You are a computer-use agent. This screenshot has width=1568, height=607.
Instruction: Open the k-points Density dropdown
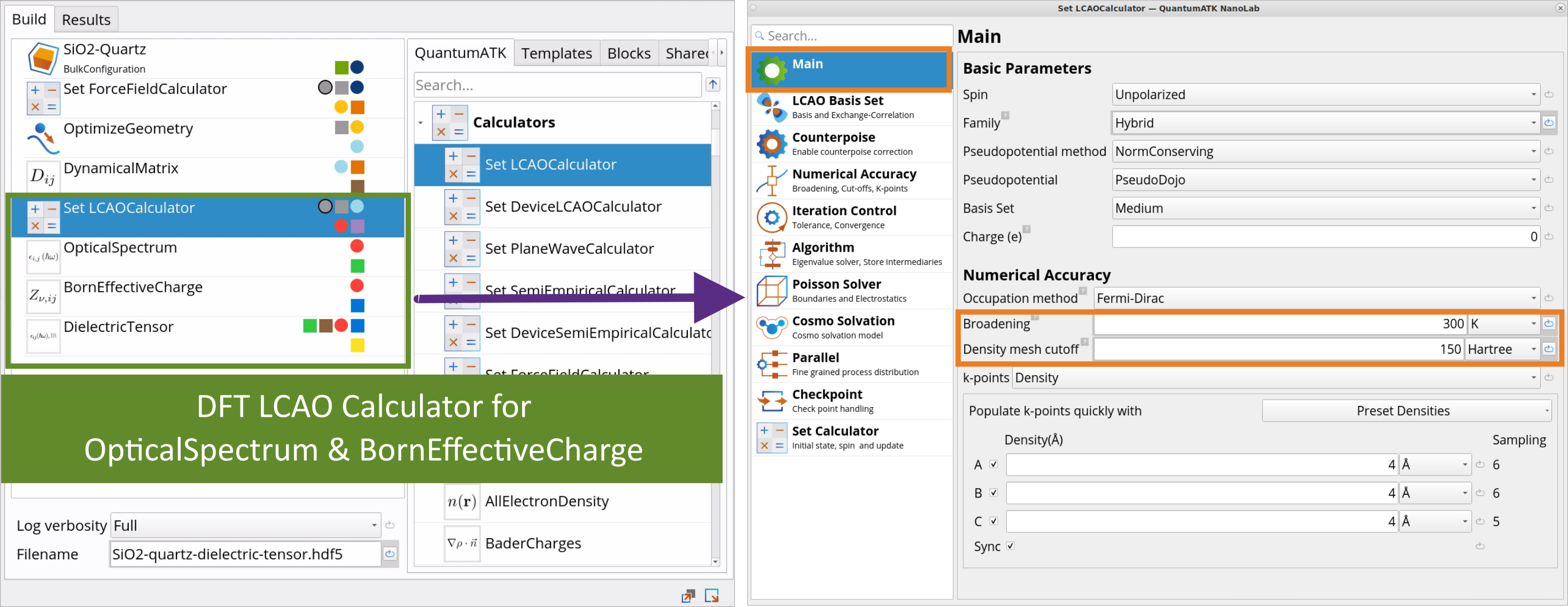click(1276, 377)
